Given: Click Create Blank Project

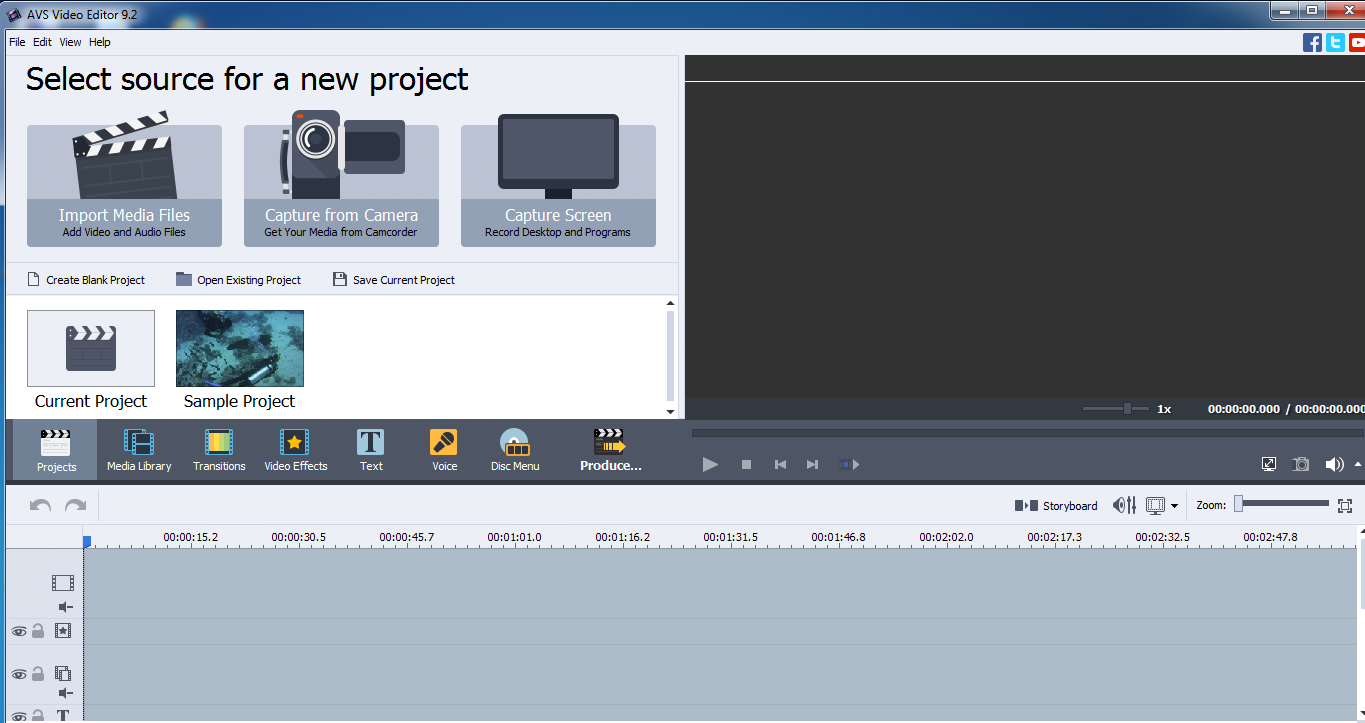Looking at the screenshot, I should point(86,280).
